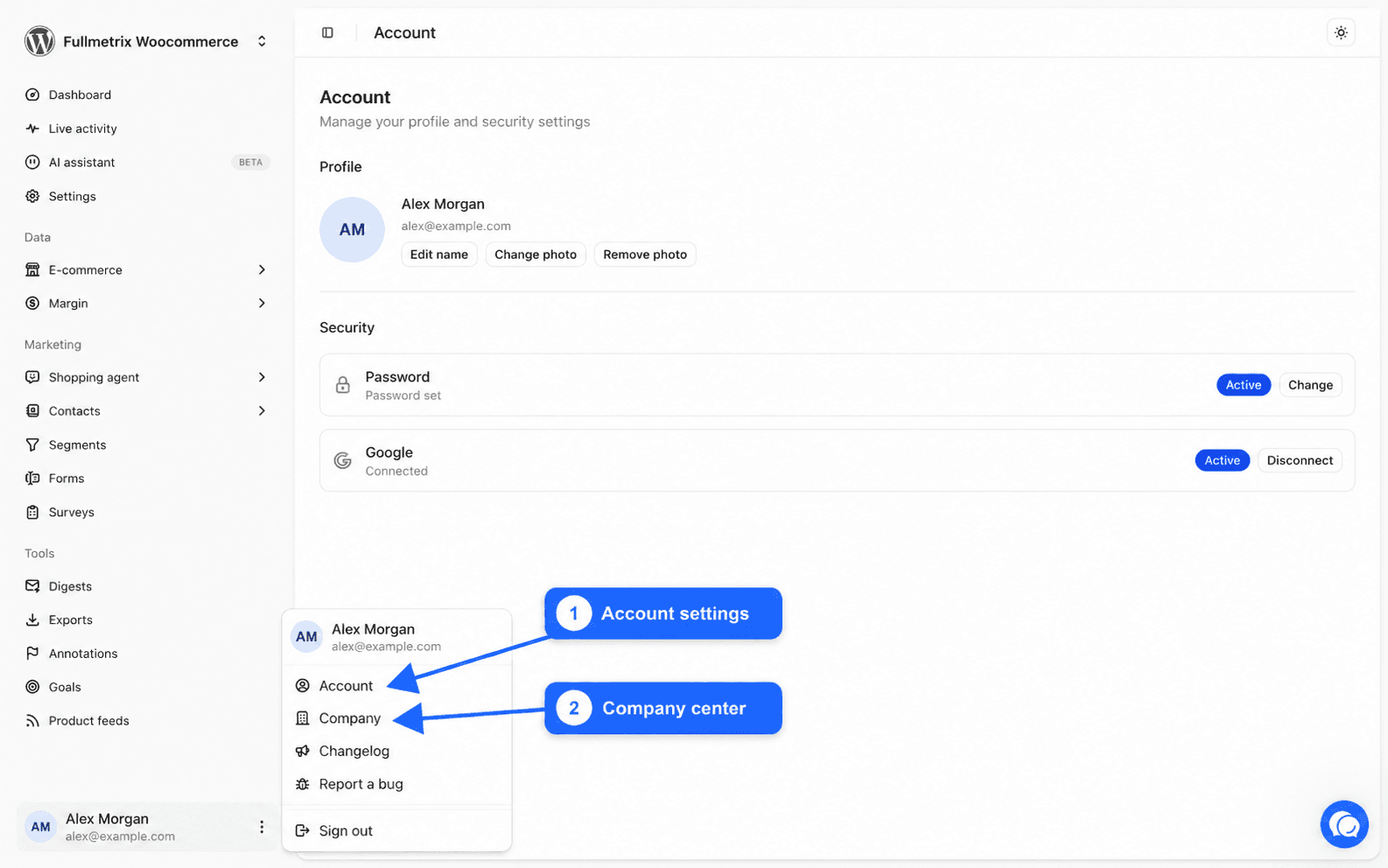Choose Company from the user menu
This screenshot has width=1388, height=868.
396,718
